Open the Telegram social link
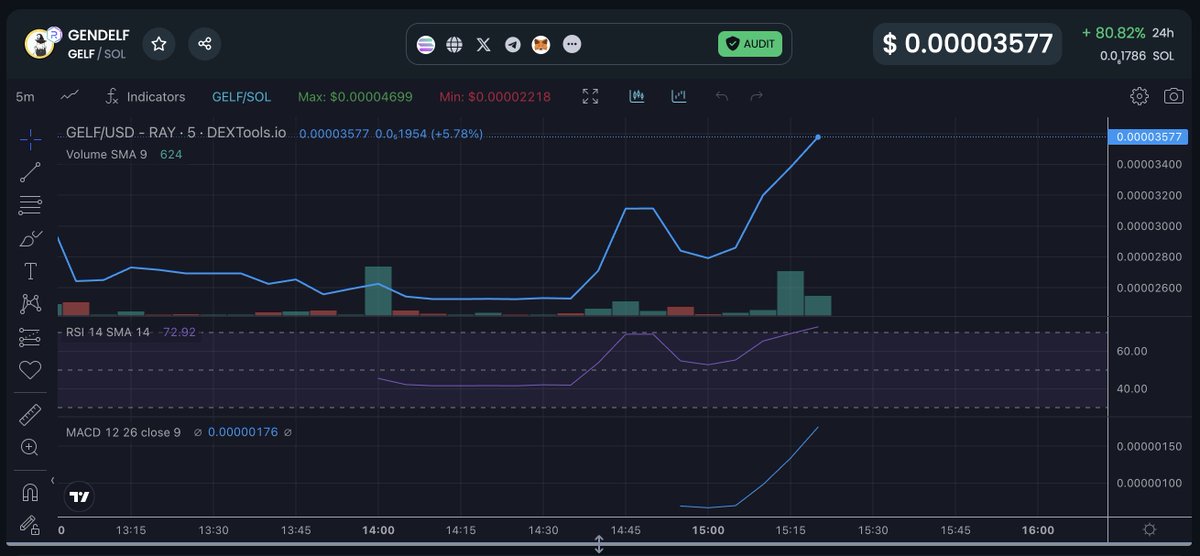 [513, 44]
